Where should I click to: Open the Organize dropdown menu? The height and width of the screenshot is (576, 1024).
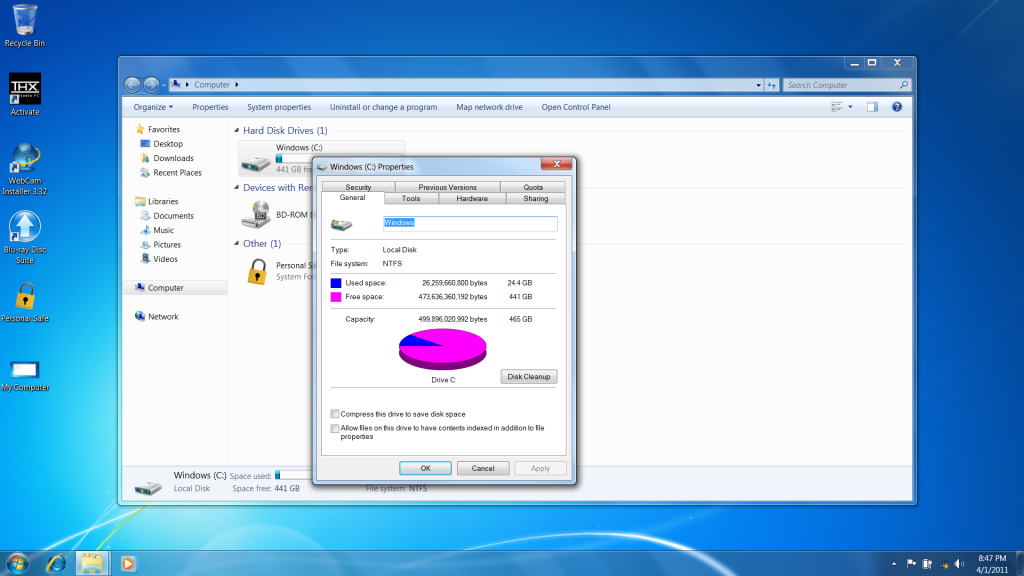click(153, 107)
